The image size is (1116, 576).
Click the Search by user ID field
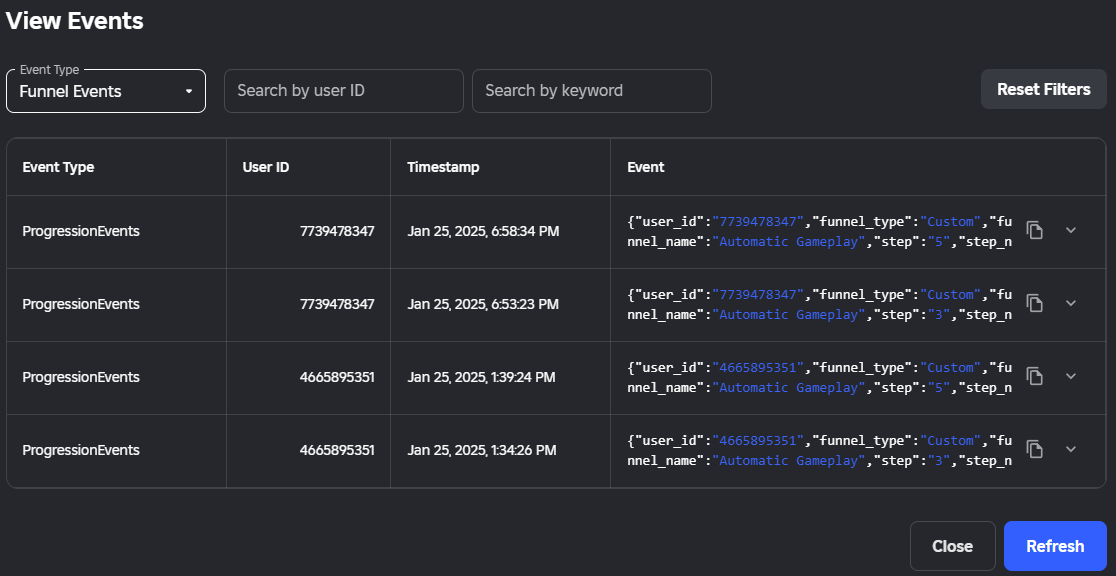coord(344,91)
